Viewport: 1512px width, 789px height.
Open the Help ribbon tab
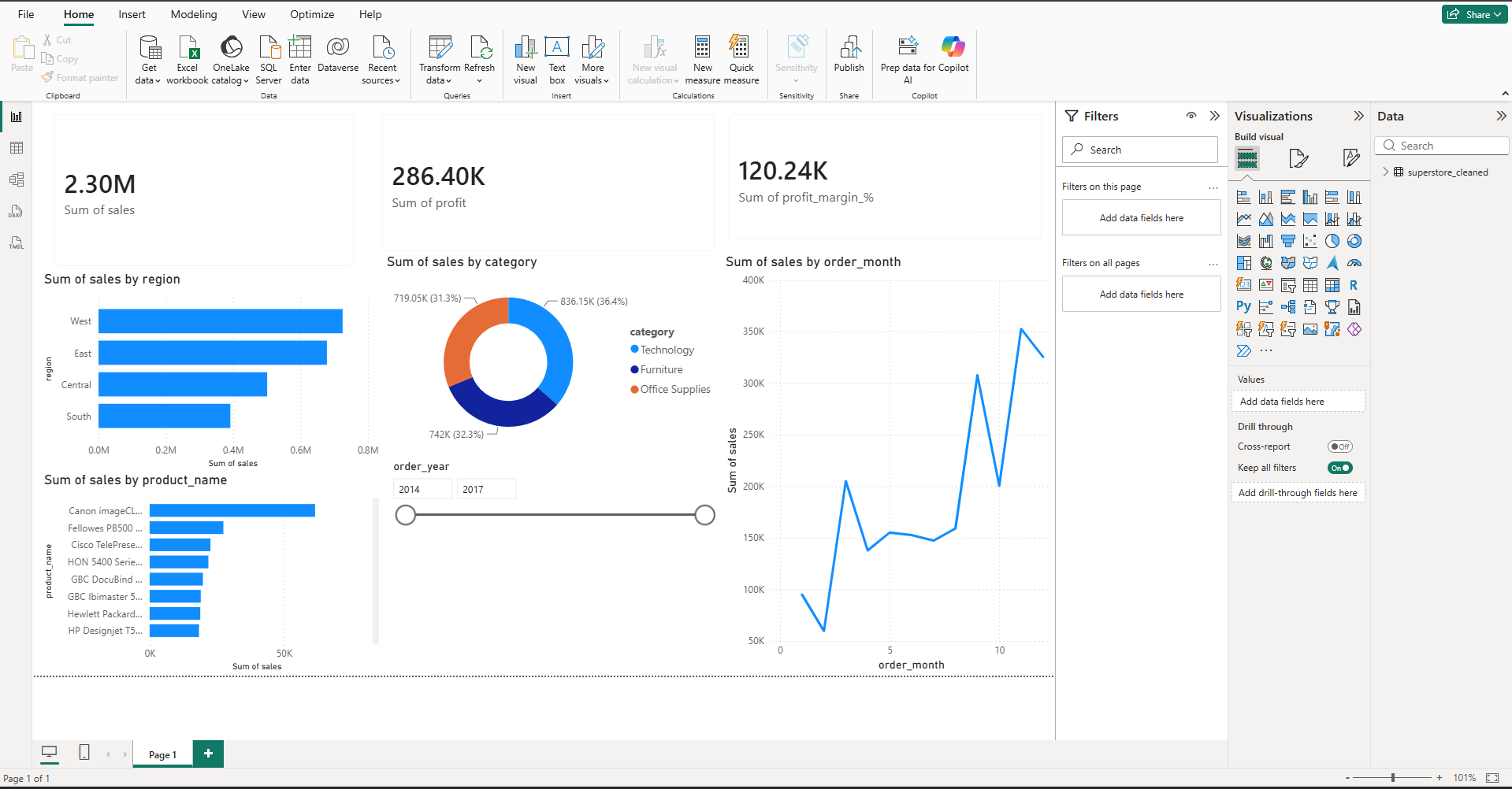click(x=370, y=14)
